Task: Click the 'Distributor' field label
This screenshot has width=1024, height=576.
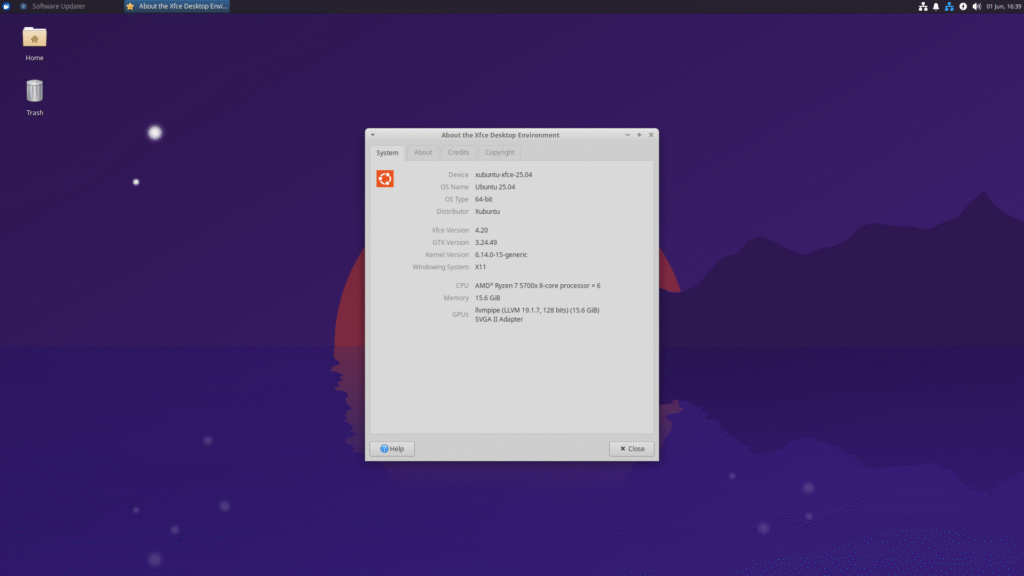Action: 453,212
